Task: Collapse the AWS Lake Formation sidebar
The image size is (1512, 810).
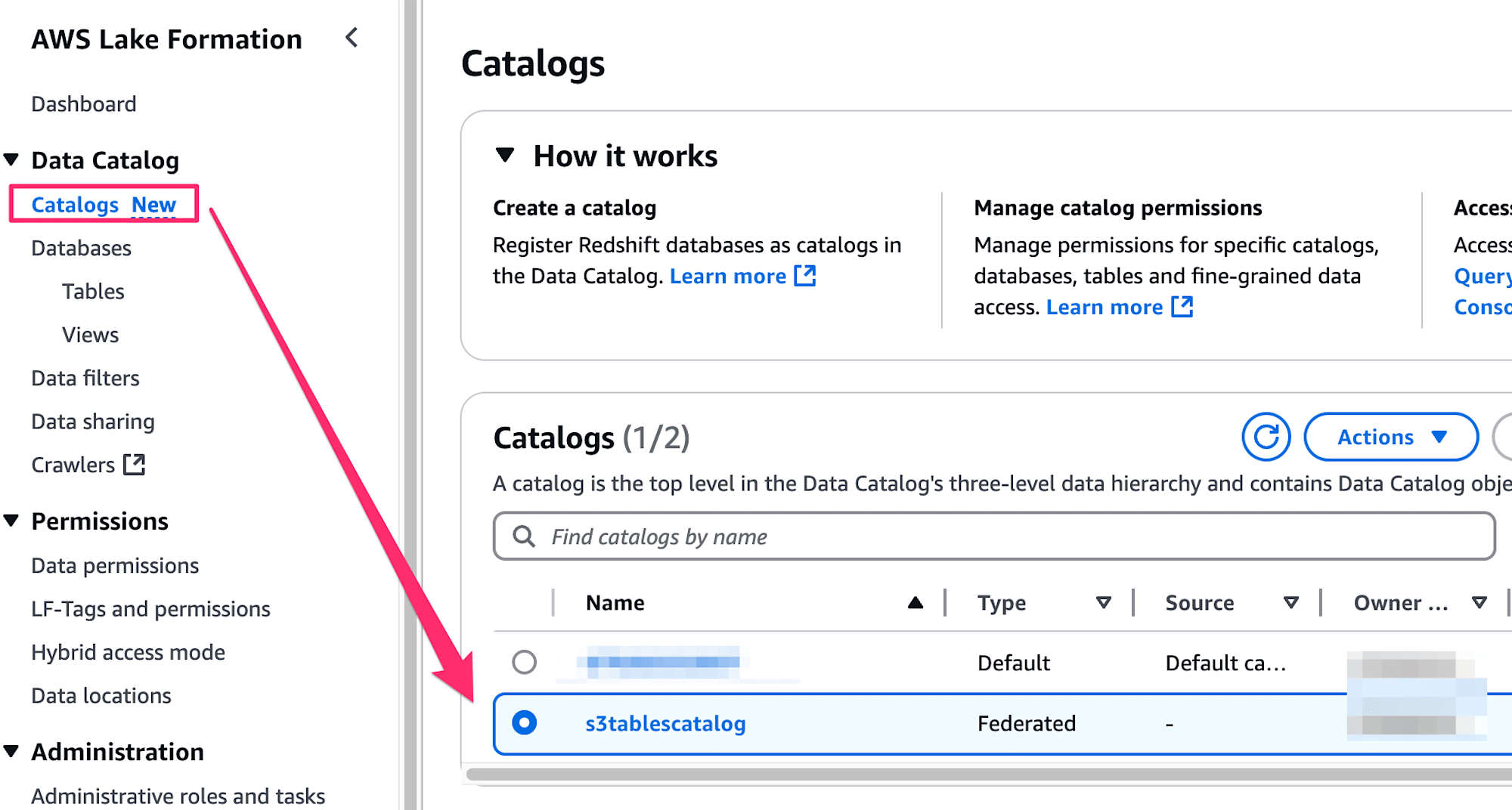Action: pyautogui.click(x=352, y=38)
